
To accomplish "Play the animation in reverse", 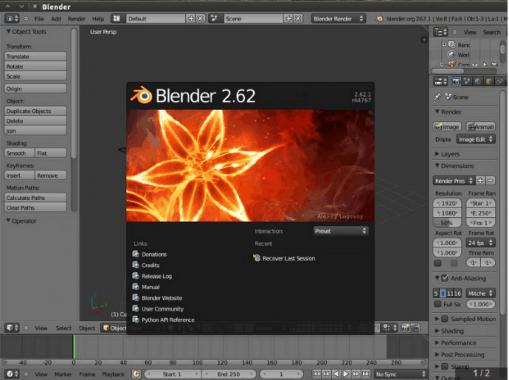I will [x=336, y=374].
